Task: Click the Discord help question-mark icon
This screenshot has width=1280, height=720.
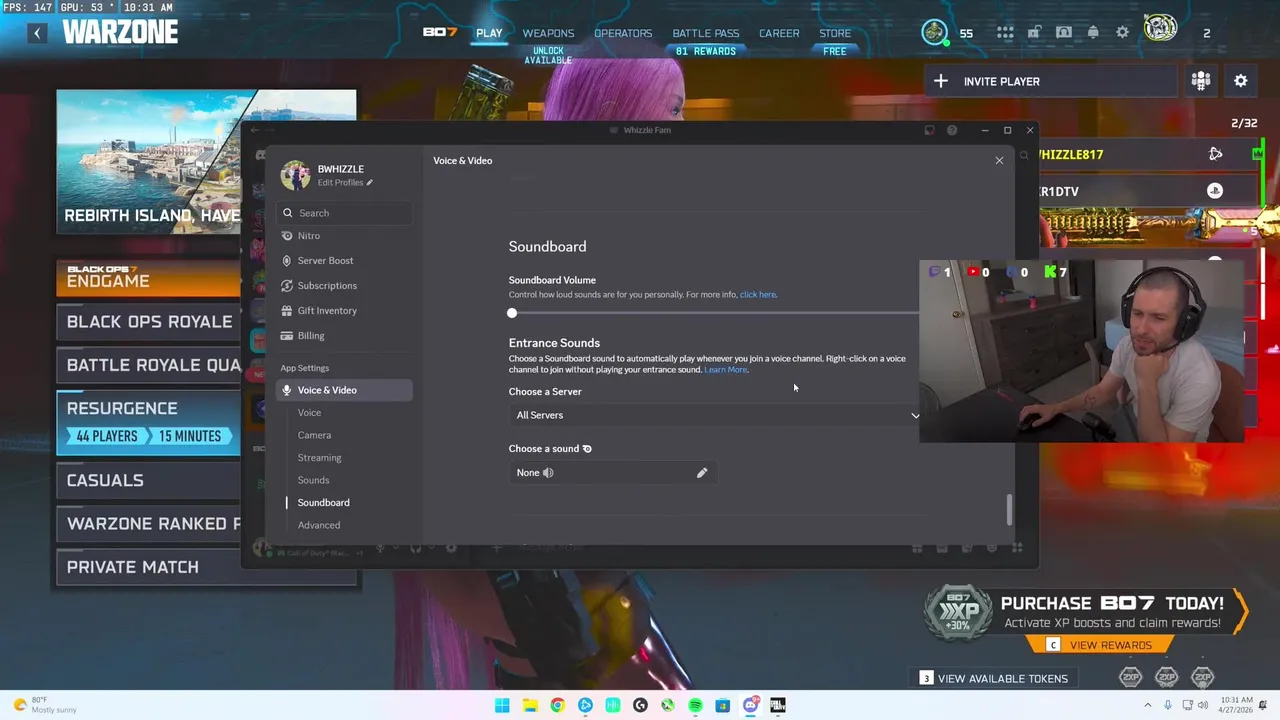Action: click(x=952, y=130)
